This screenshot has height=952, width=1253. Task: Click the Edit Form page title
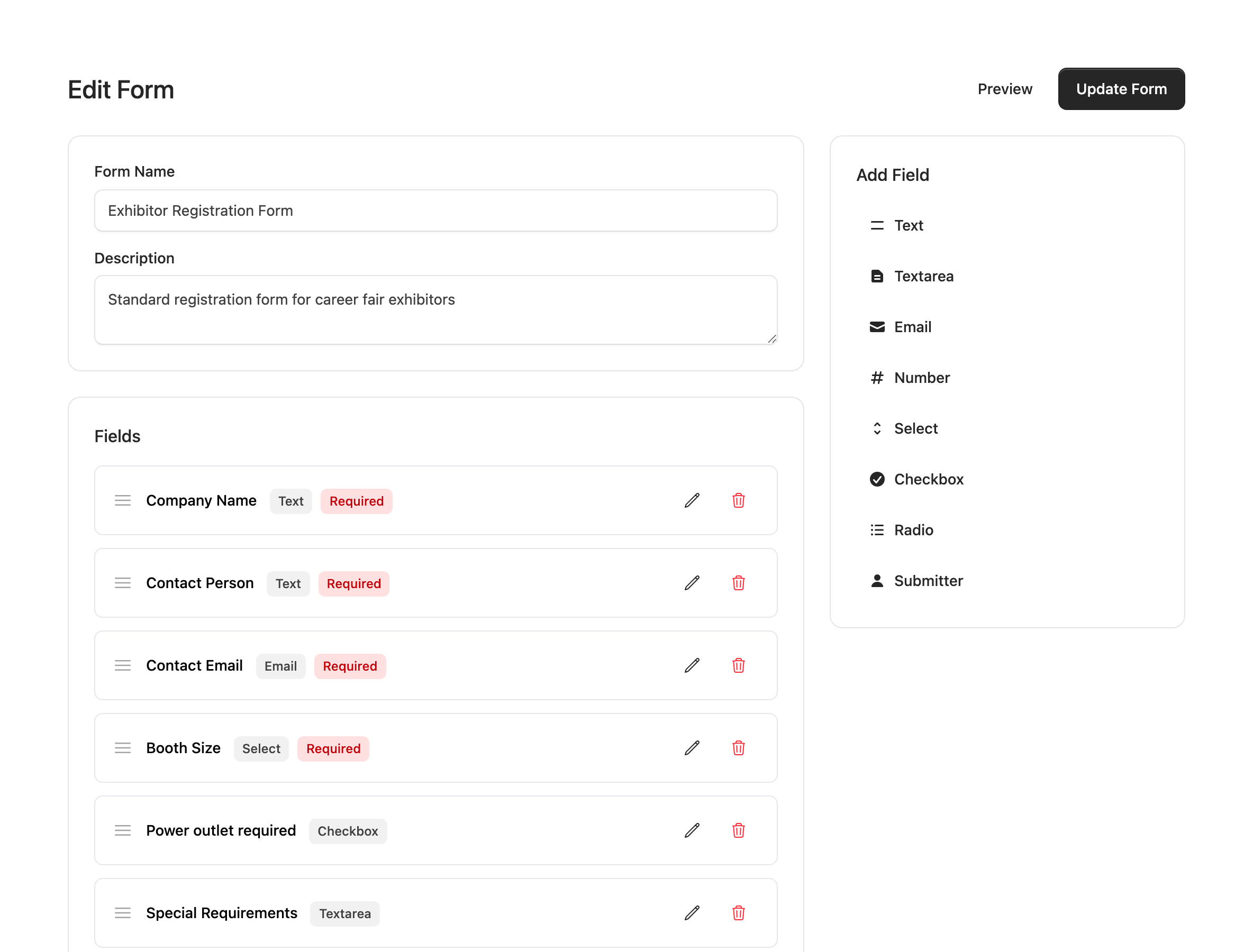point(121,89)
